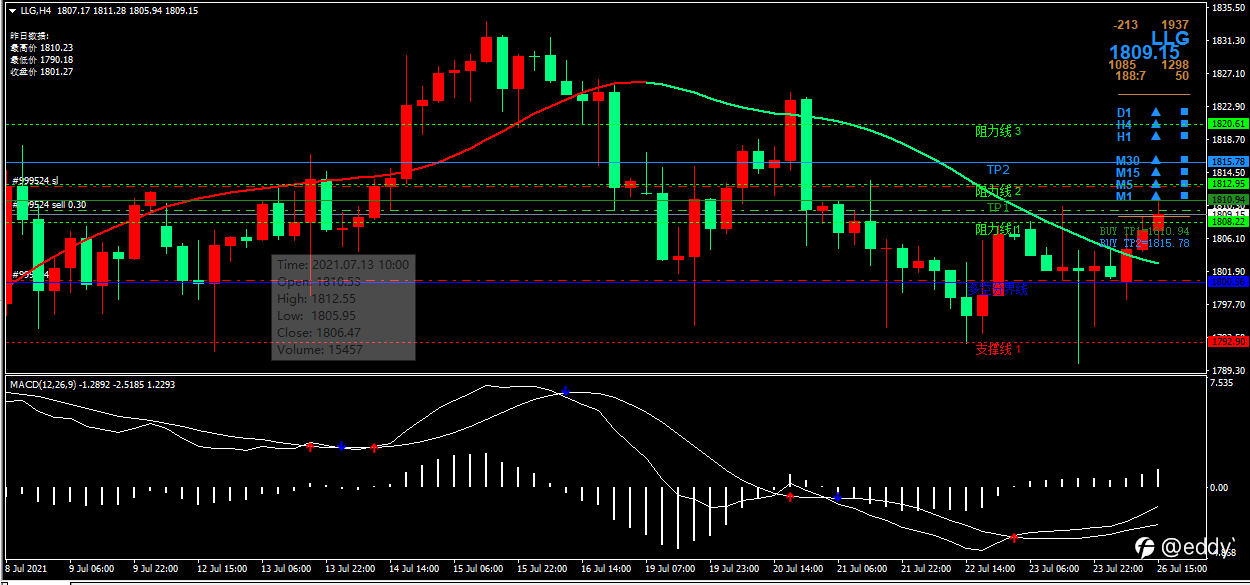
Task: Click the BUY TP2=1815.78 text
Action: tap(1144, 243)
